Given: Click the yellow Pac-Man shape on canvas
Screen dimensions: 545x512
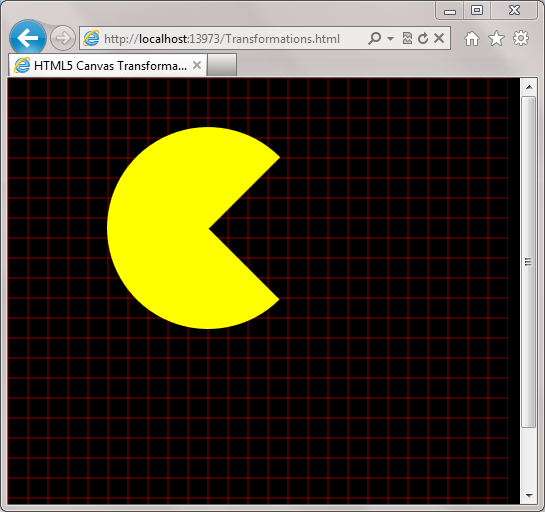Looking at the screenshot, I should (174, 228).
